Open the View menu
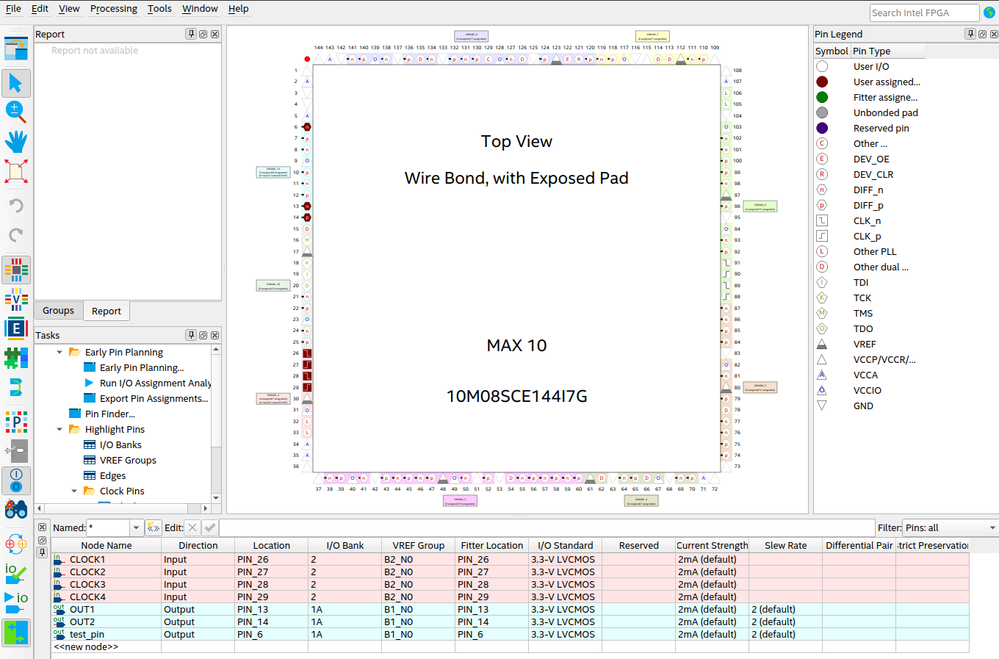 69,9
